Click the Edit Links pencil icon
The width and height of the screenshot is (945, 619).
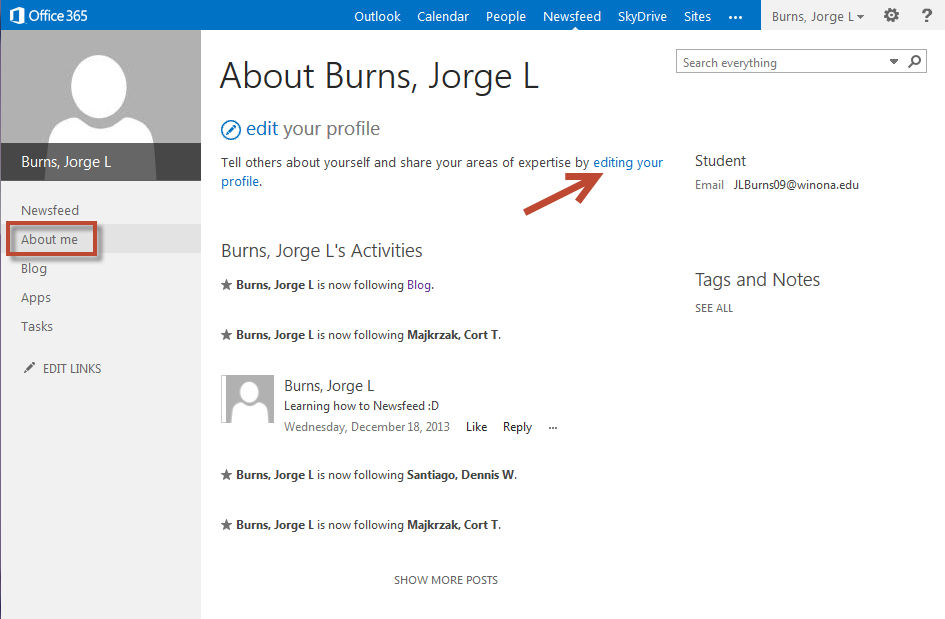click(x=29, y=368)
